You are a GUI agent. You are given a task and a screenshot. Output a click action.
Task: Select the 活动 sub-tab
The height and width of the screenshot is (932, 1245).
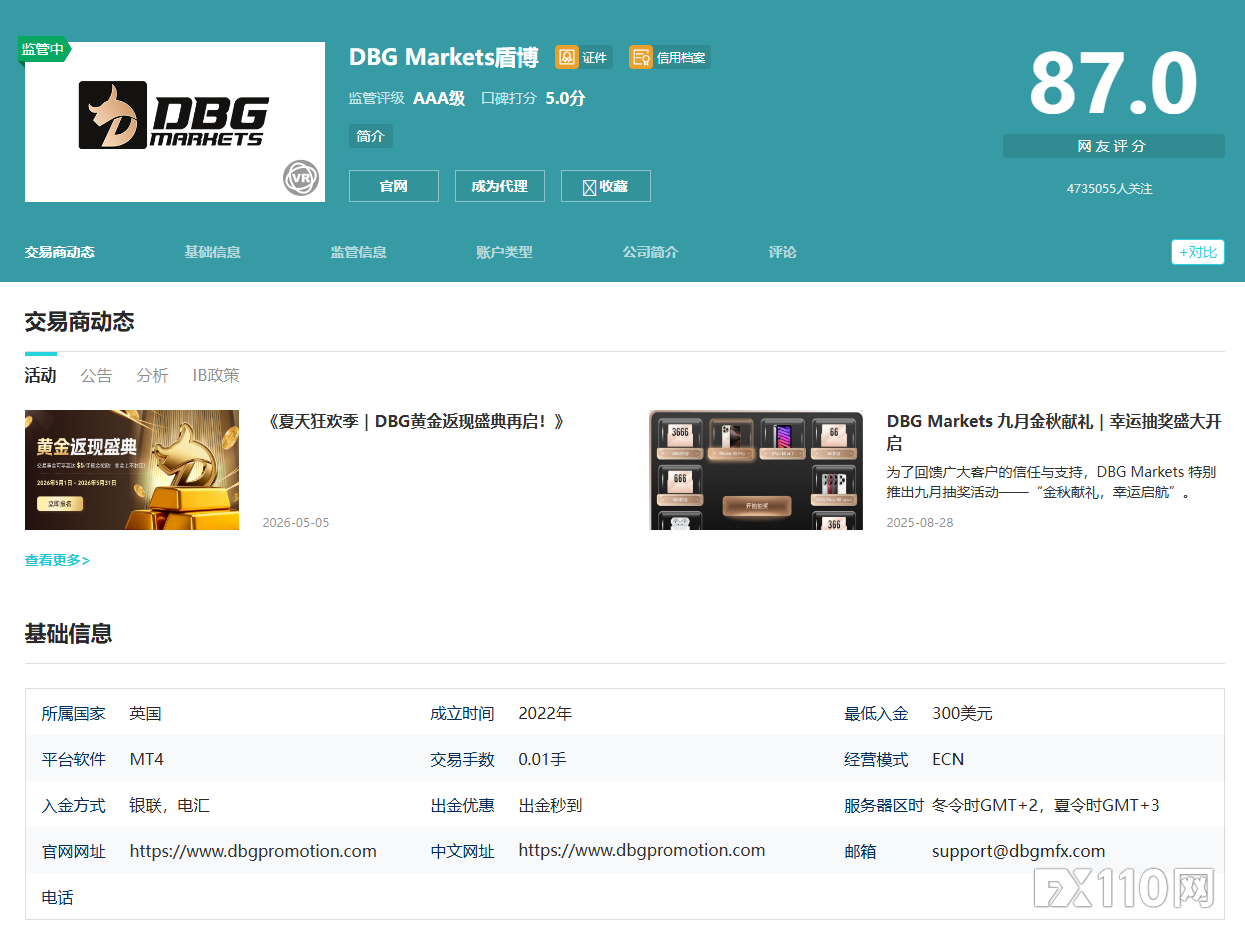coord(41,376)
